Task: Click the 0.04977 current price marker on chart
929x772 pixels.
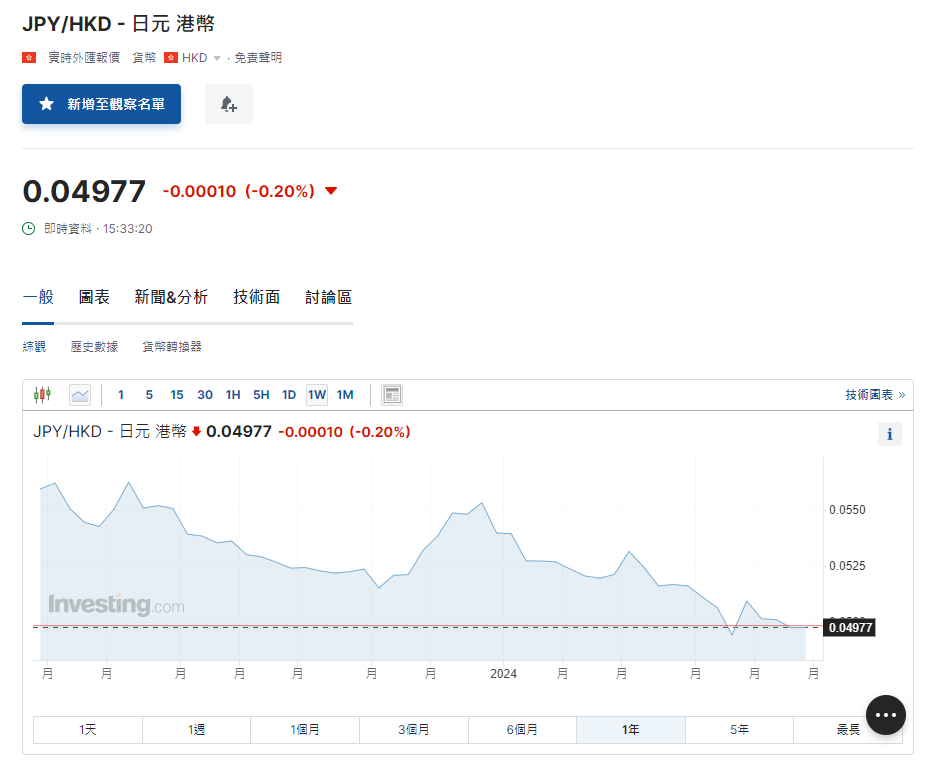Action: click(x=849, y=628)
